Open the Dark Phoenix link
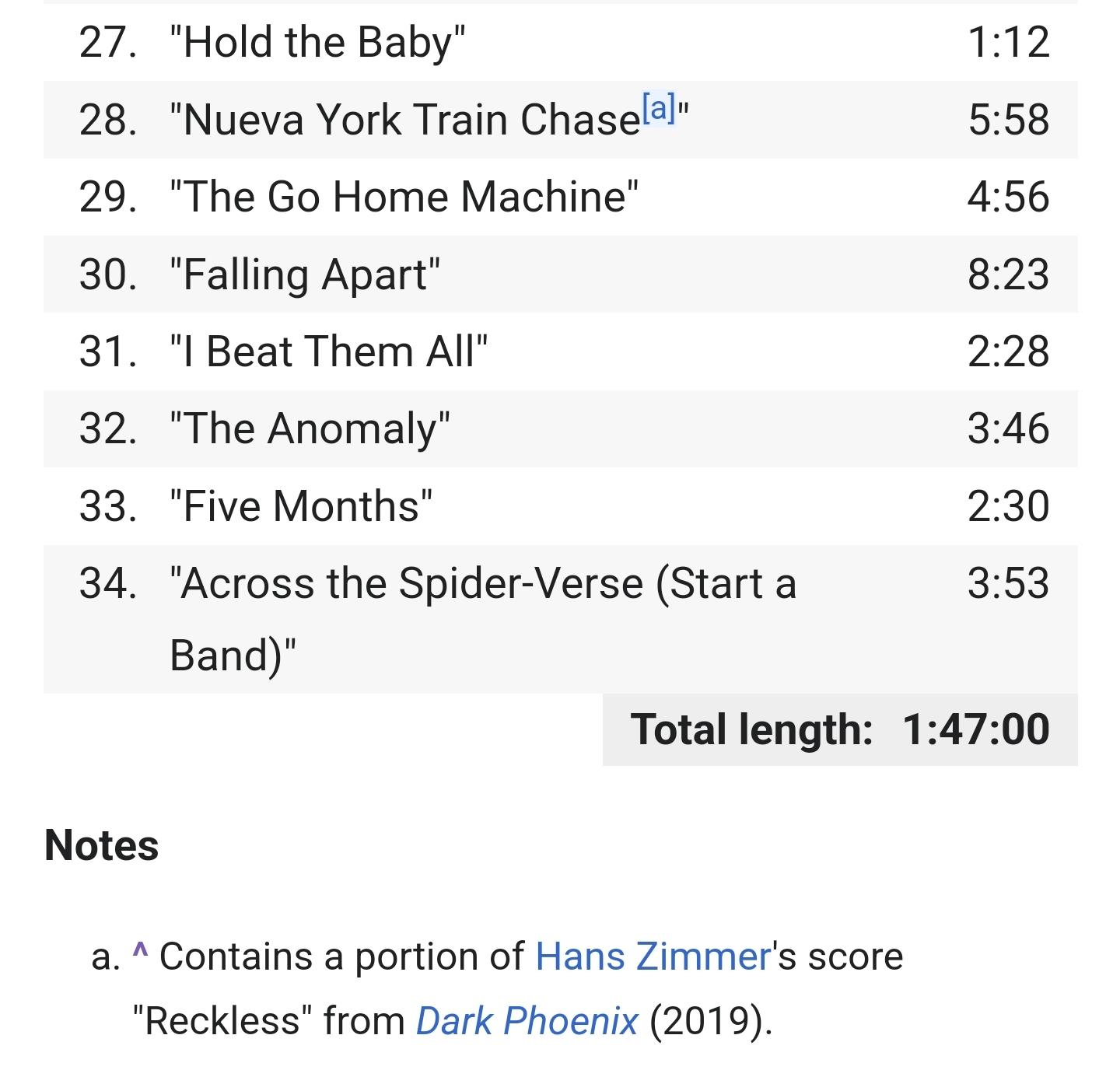This screenshot has width=1120, height=1091. [527, 1021]
